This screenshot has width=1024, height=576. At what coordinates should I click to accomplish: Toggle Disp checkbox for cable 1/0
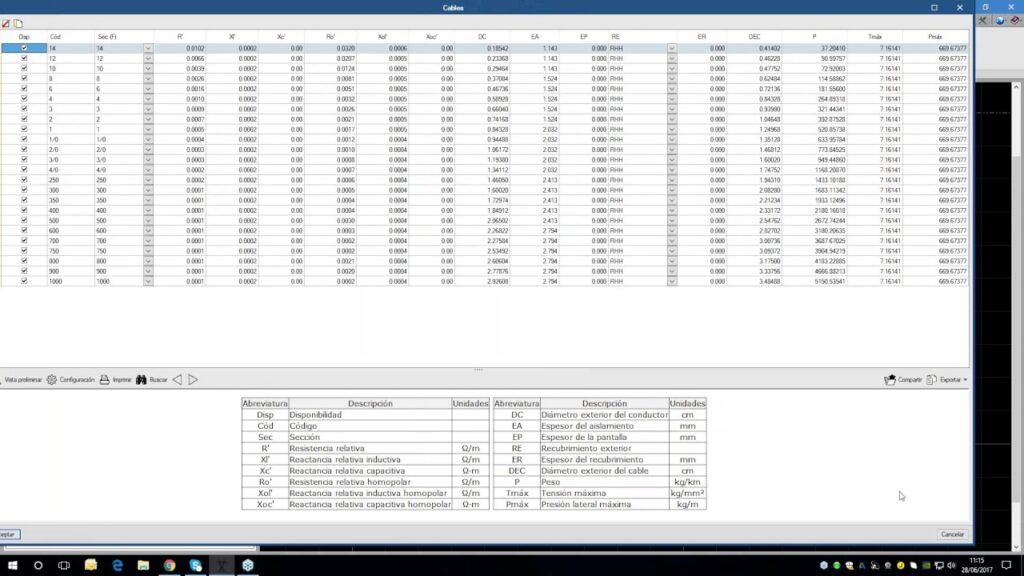[x=24, y=139]
